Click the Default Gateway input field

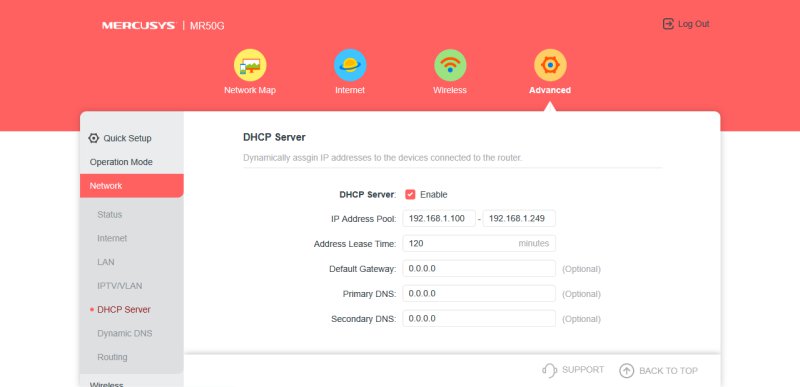click(479, 269)
